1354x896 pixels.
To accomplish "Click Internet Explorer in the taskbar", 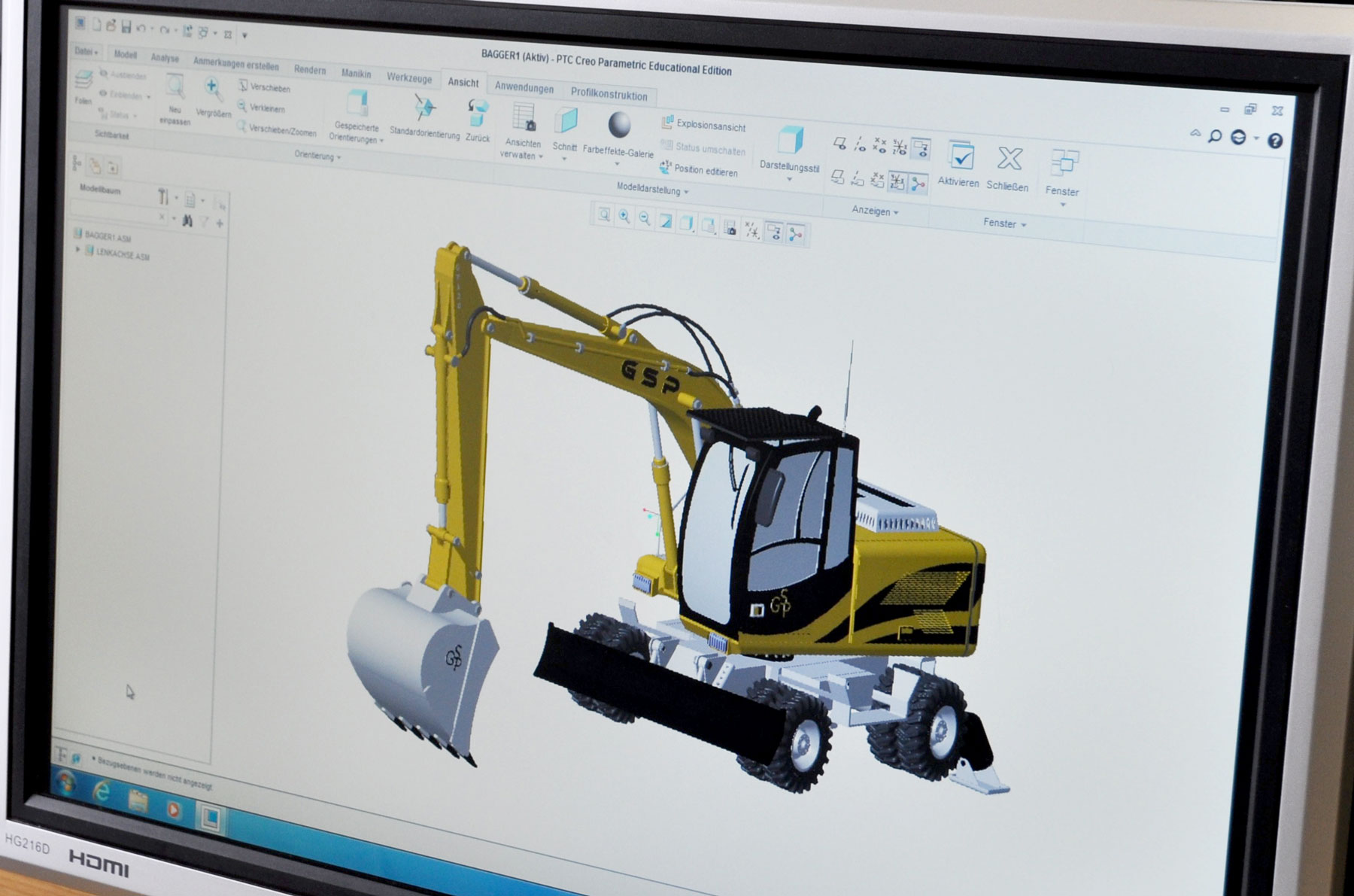I will point(101,792).
